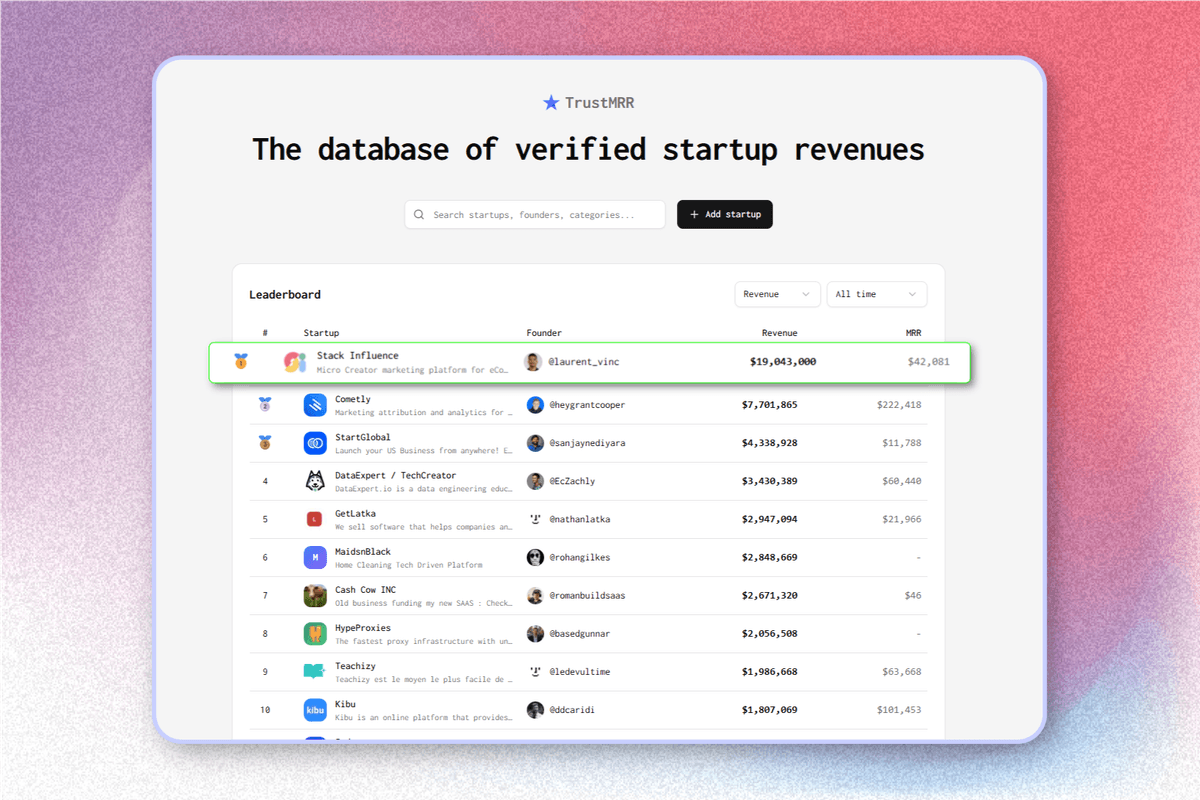Click @romanbuildsaas next to Cash Cow INC
The image size is (1200, 800).
tap(586, 595)
